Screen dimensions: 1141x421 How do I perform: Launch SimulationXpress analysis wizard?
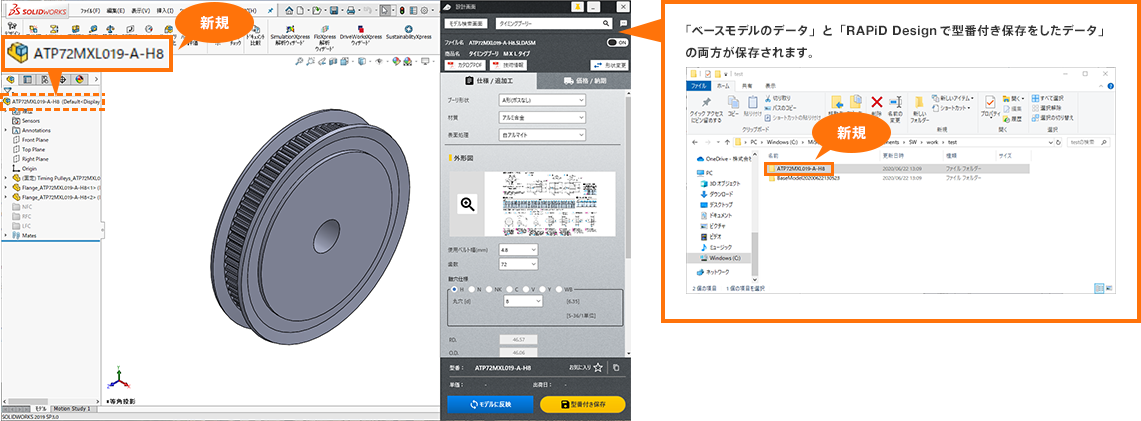point(288,38)
